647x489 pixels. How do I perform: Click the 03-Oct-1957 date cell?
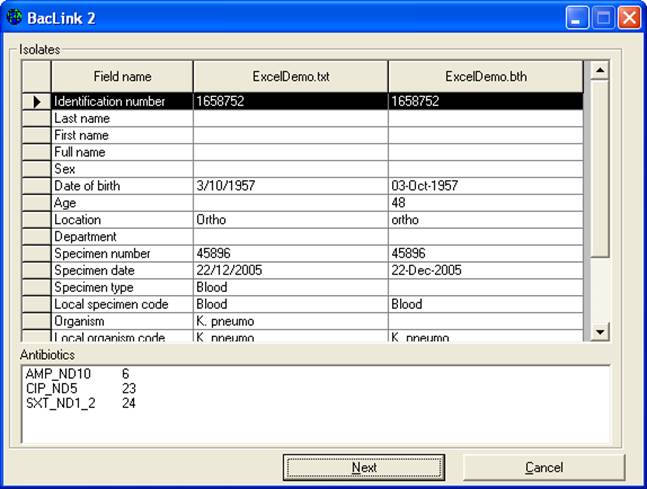pyautogui.click(x=486, y=186)
